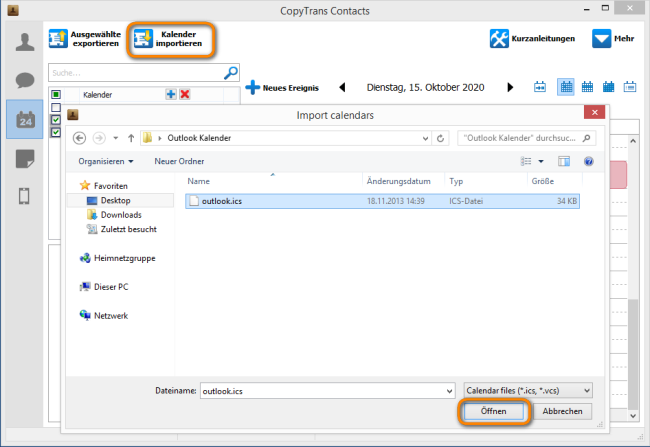Image resolution: width=650 pixels, height=447 pixels.
Task: Open the Mehr dropdown menu
Action: (x=613, y=39)
